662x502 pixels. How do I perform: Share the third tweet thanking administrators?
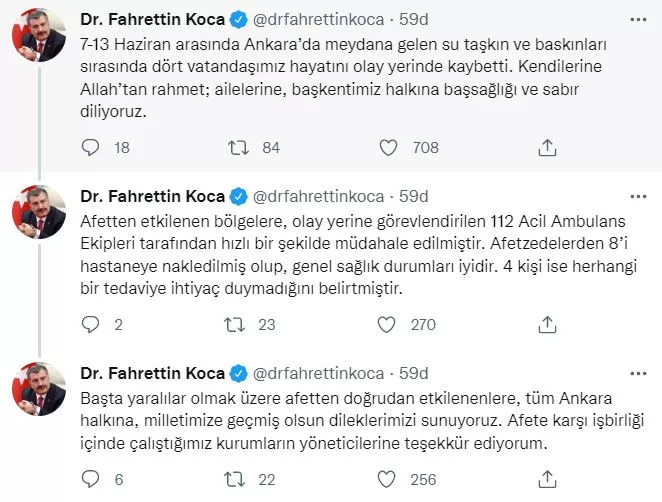pos(546,480)
